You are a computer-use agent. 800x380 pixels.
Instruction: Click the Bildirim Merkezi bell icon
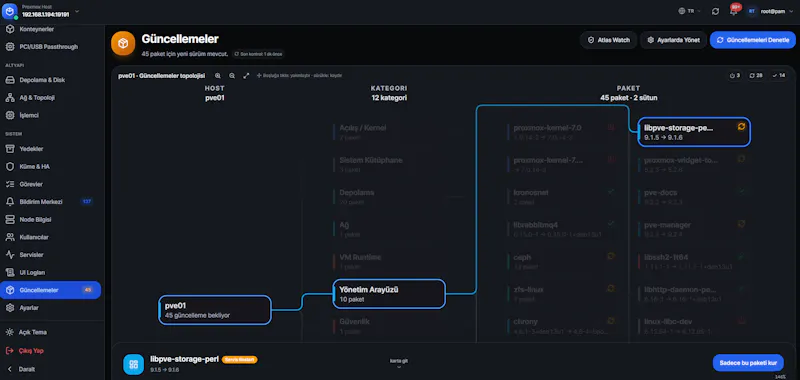(10, 201)
